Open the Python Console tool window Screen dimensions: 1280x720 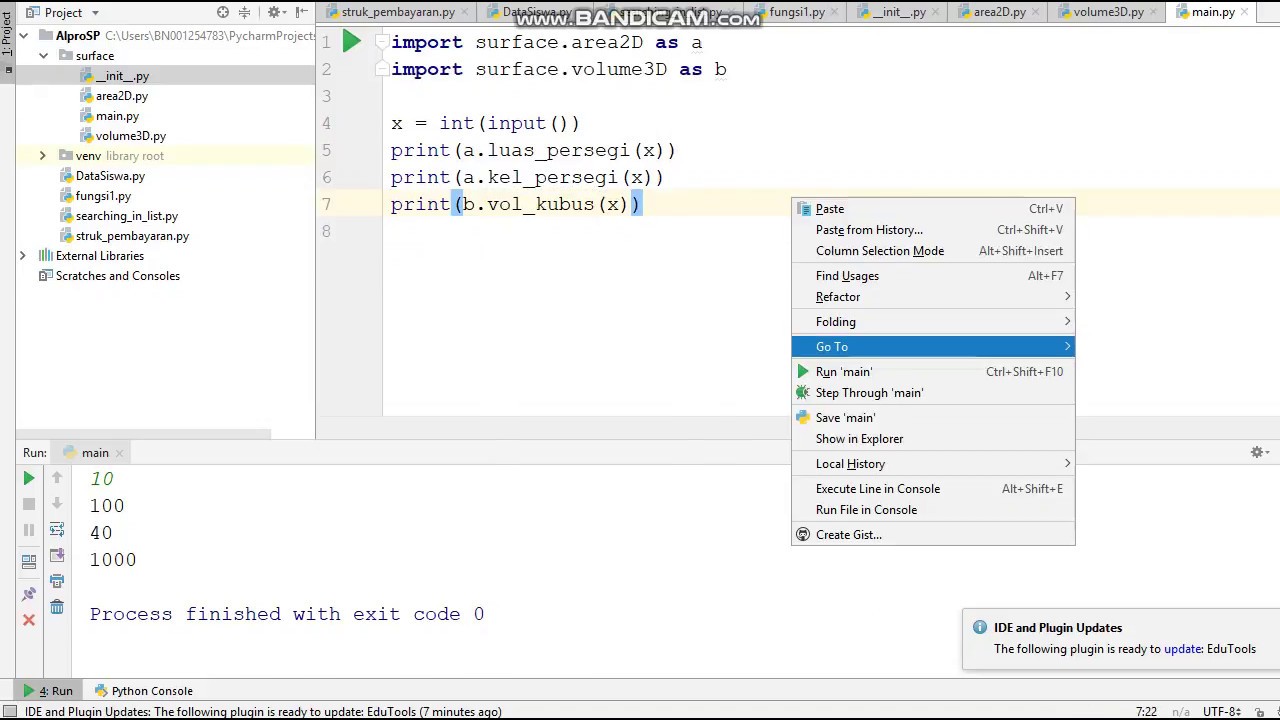[x=143, y=691]
